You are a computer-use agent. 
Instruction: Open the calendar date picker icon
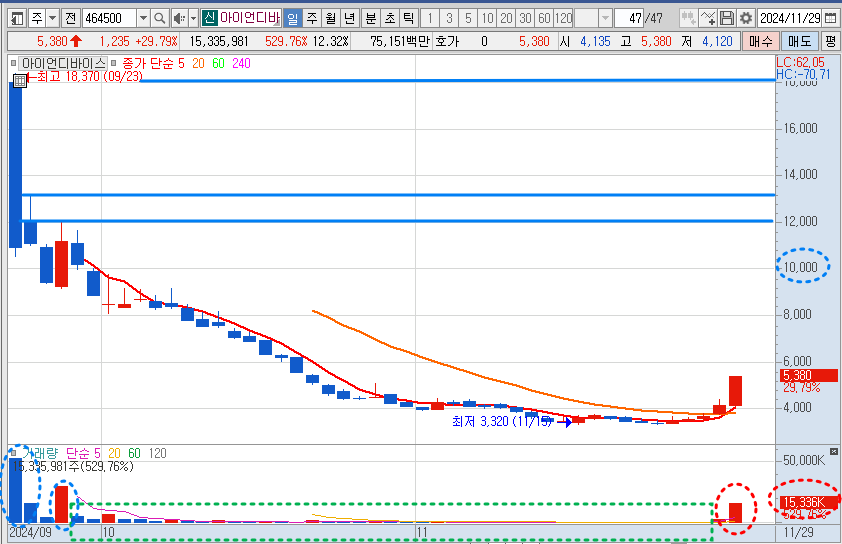click(x=830, y=19)
